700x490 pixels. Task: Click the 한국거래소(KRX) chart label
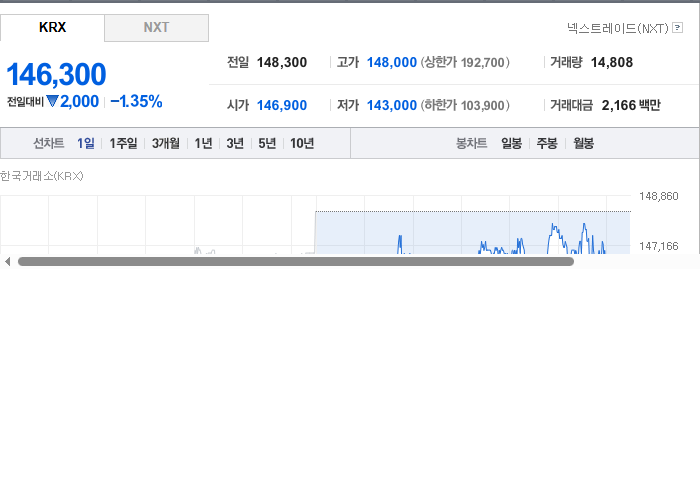tap(42, 176)
